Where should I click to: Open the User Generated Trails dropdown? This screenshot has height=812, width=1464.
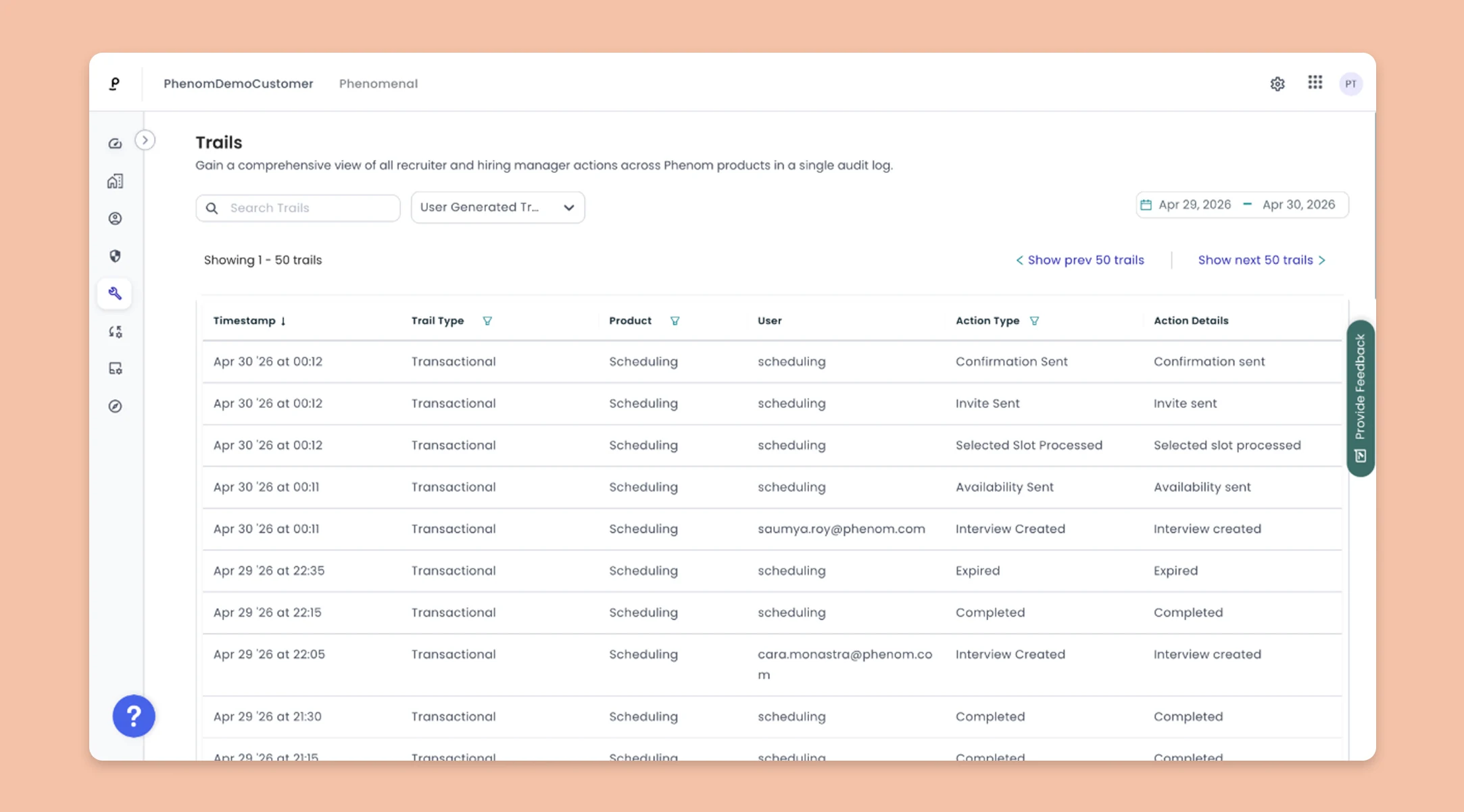click(x=497, y=207)
